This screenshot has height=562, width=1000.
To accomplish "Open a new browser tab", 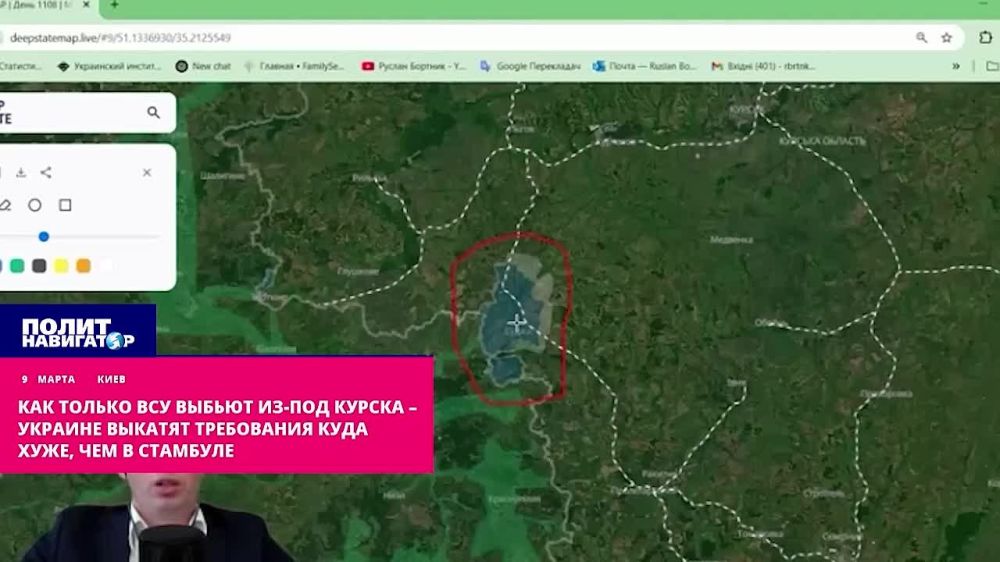I will (114, 5).
